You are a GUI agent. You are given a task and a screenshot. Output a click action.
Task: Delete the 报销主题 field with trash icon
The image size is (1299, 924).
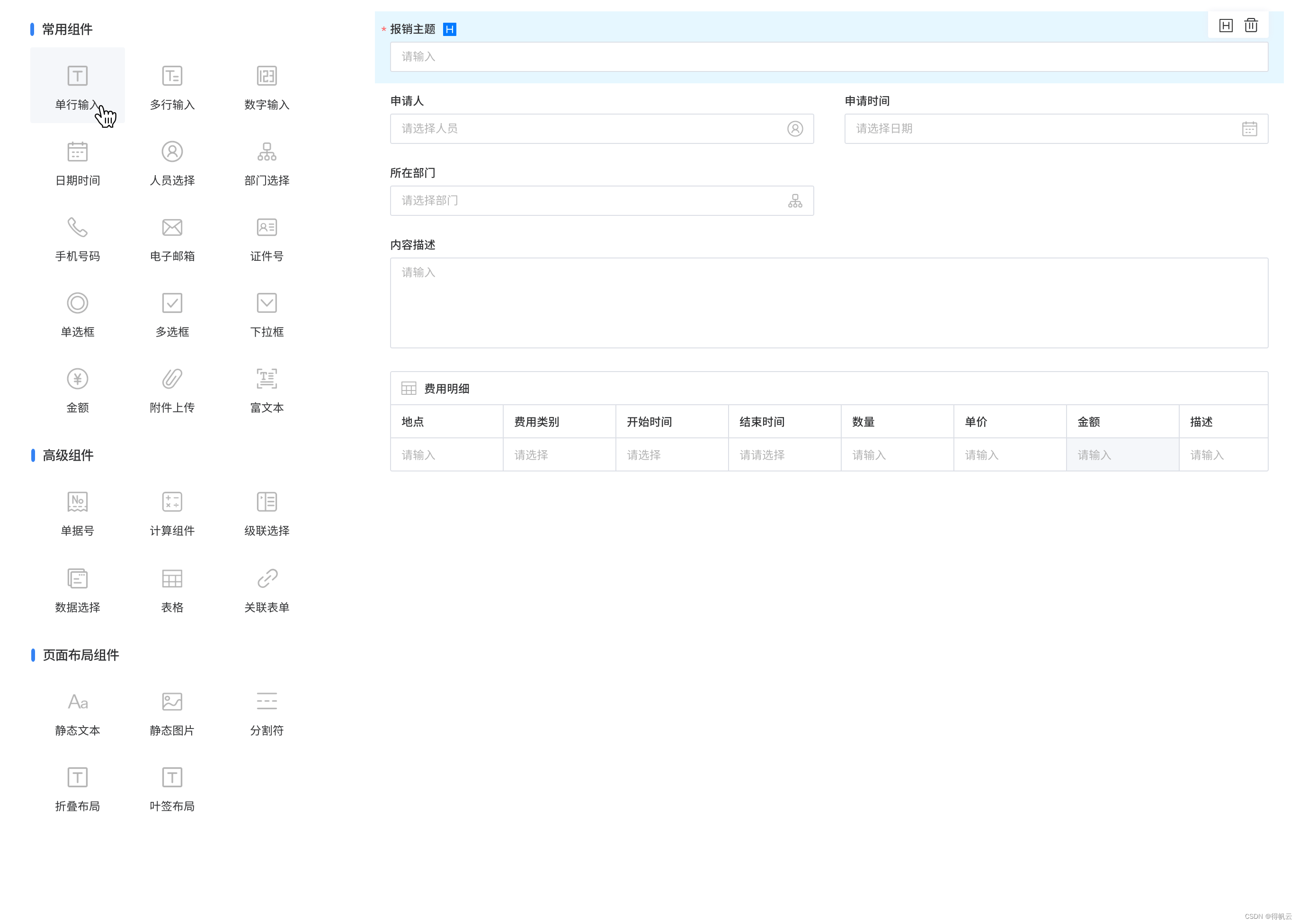point(1251,26)
